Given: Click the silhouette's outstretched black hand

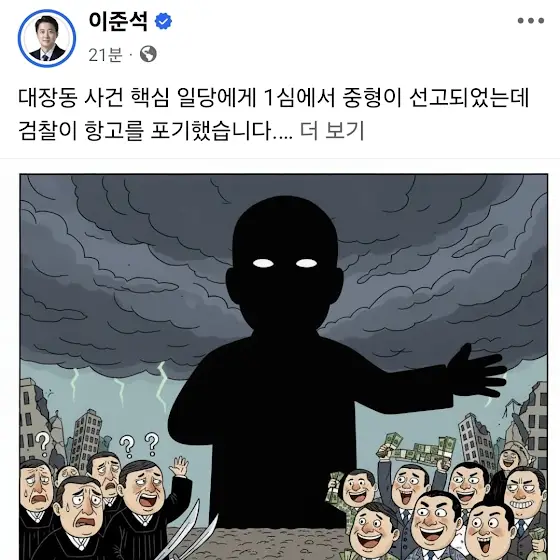Looking at the screenshot, I should 477,371.
